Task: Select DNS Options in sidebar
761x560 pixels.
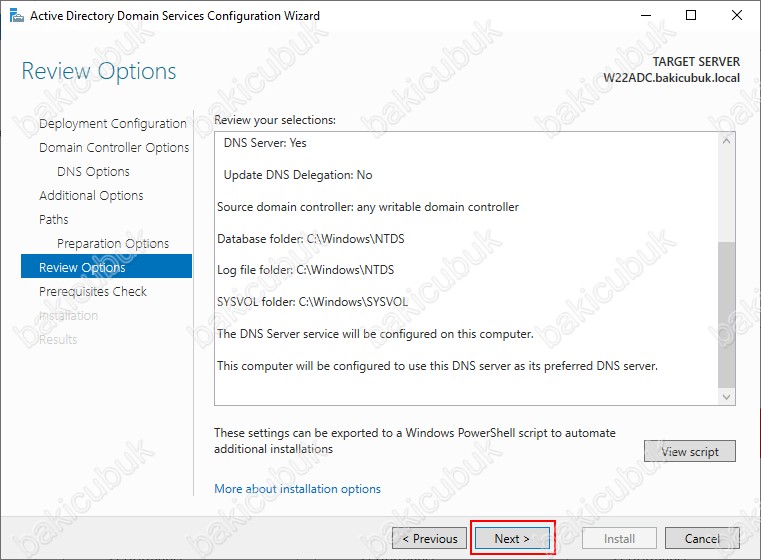Action: tap(93, 171)
